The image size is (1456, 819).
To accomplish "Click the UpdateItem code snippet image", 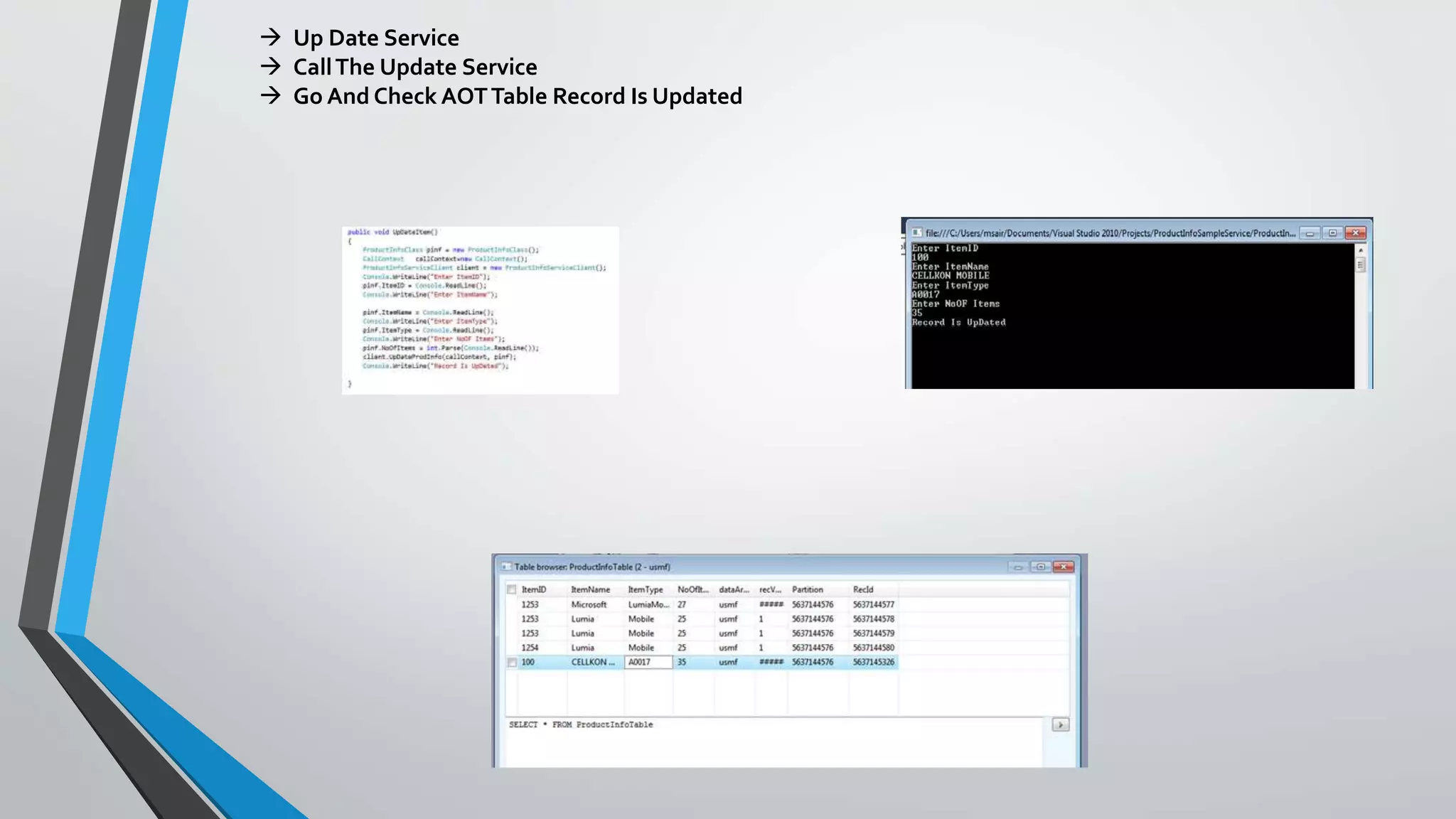I will (x=481, y=310).
